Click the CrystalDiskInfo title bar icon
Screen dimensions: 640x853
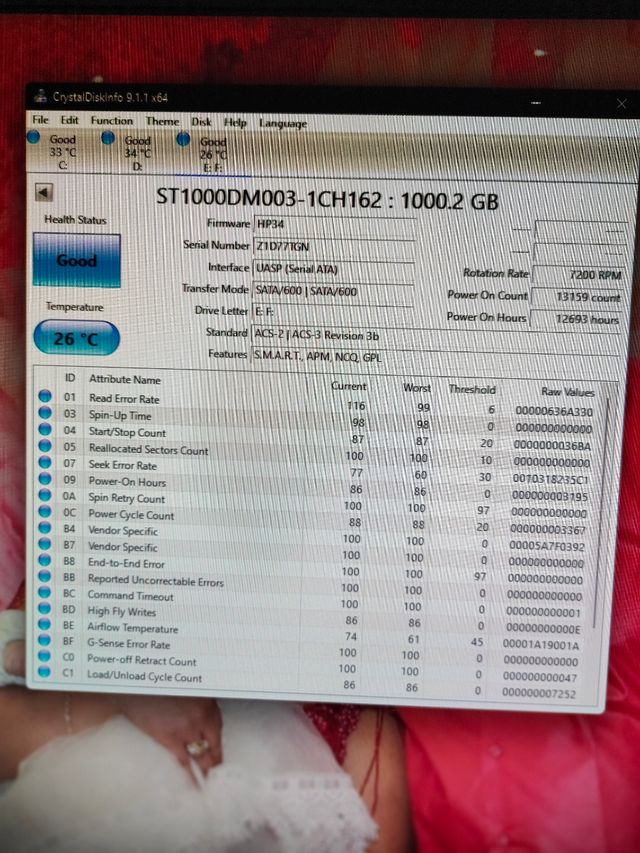tap(40, 96)
